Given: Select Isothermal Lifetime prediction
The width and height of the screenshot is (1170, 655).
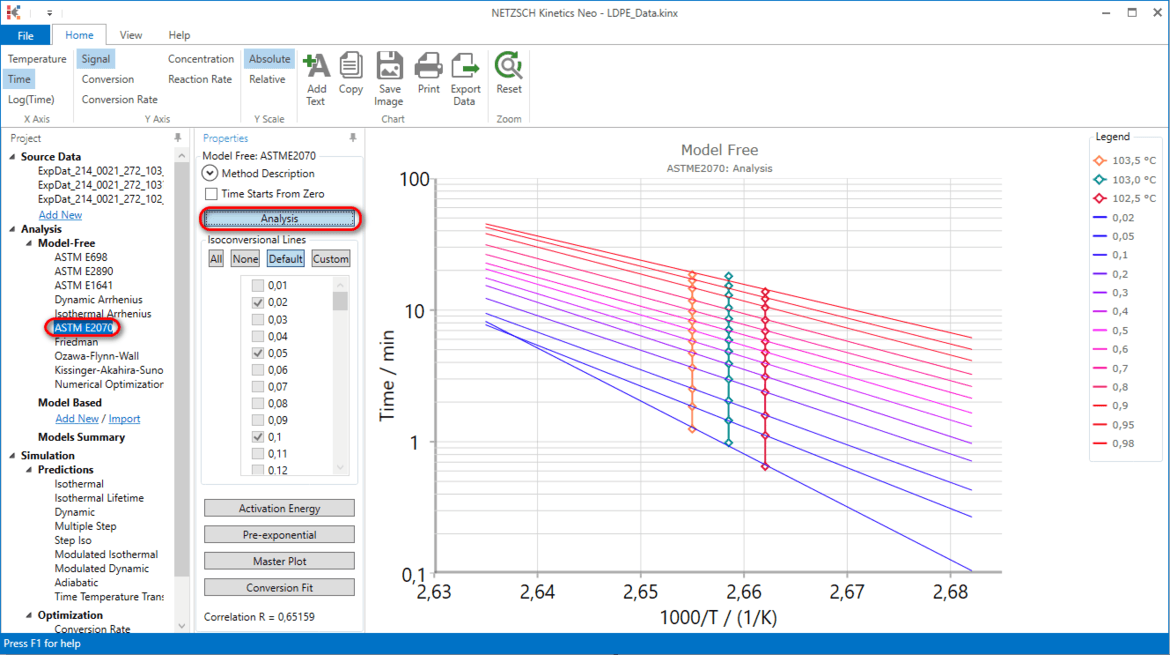Looking at the screenshot, I should click(x=99, y=498).
